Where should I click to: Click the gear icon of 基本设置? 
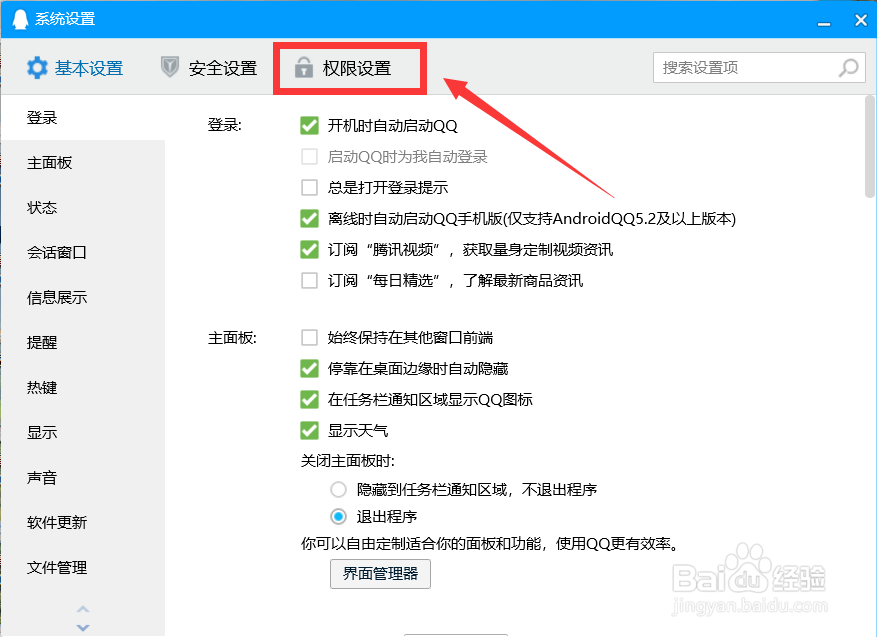[37, 68]
